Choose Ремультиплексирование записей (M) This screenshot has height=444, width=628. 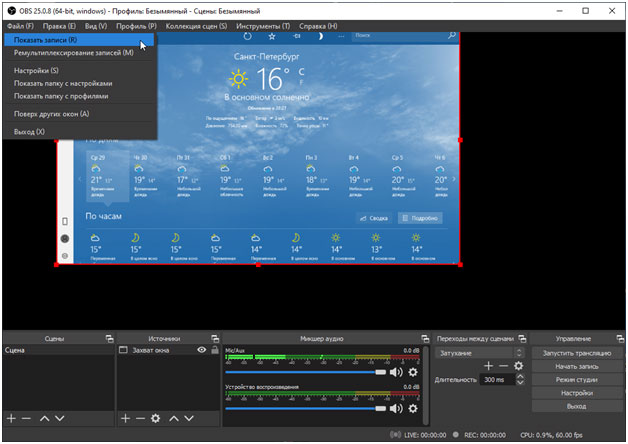[x=79, y=53]
